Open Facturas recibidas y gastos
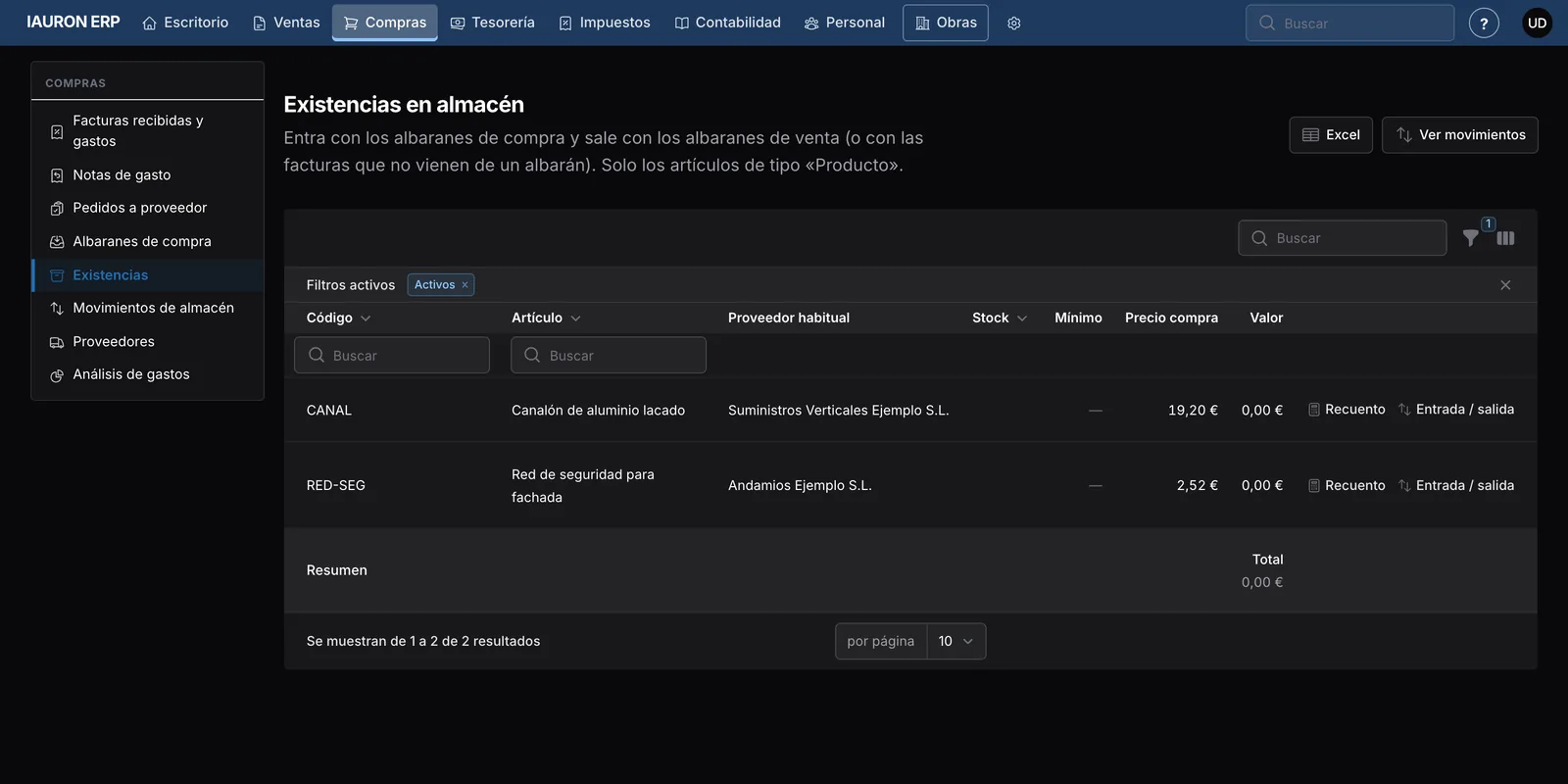 point(148,131)
